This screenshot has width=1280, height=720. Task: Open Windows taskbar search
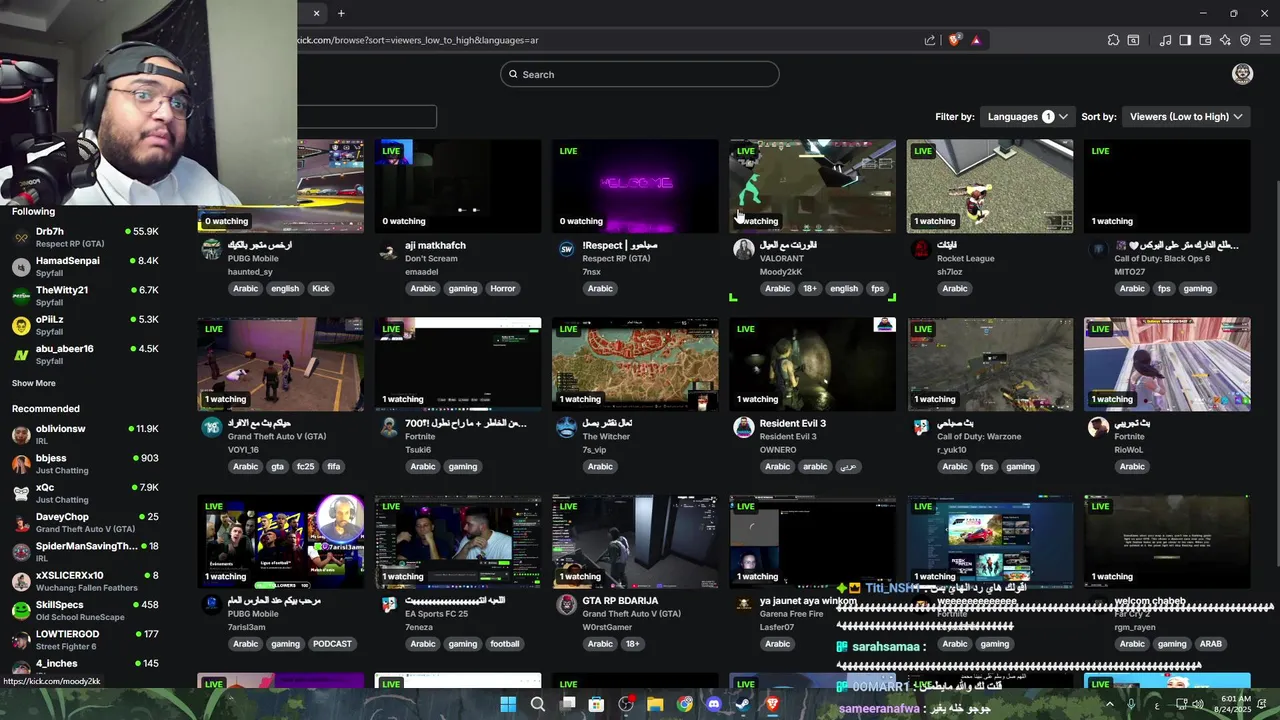[x=538, y=704]
